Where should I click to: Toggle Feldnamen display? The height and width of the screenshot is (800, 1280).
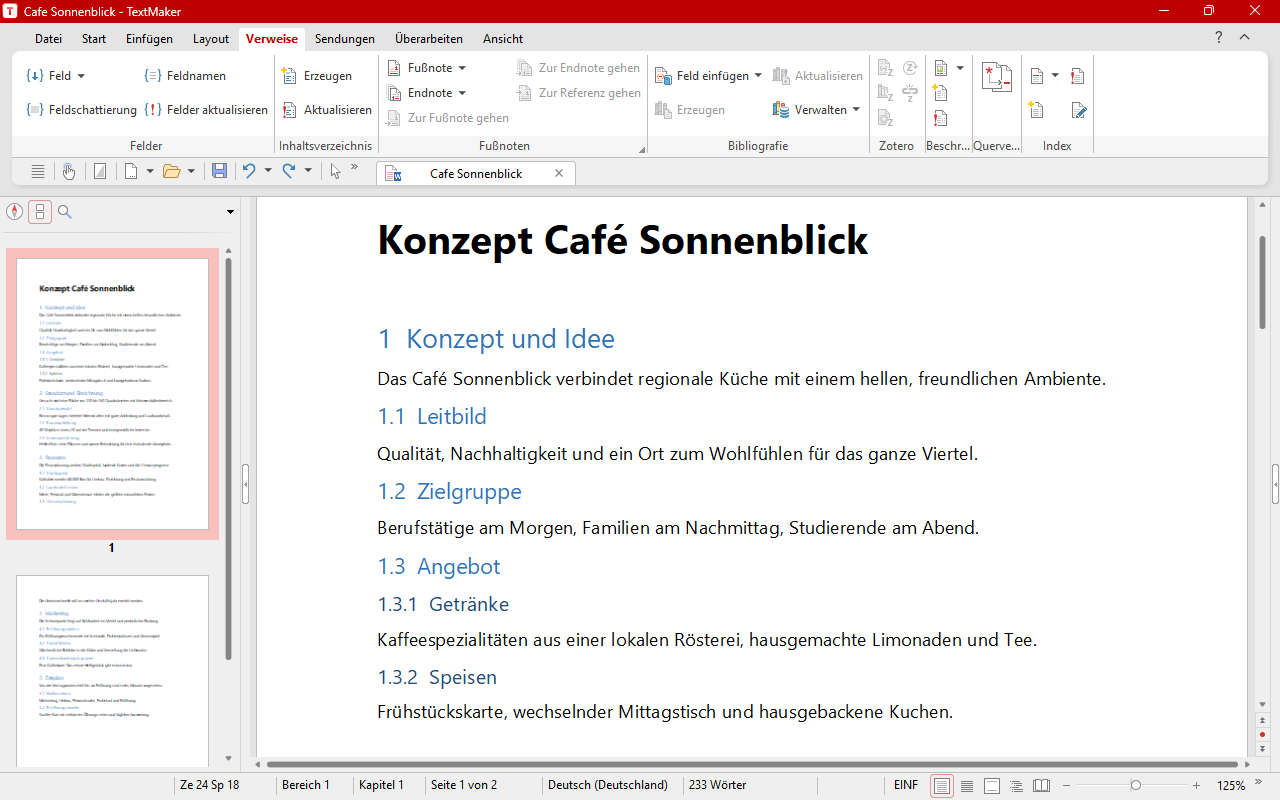tap(185, 76)
